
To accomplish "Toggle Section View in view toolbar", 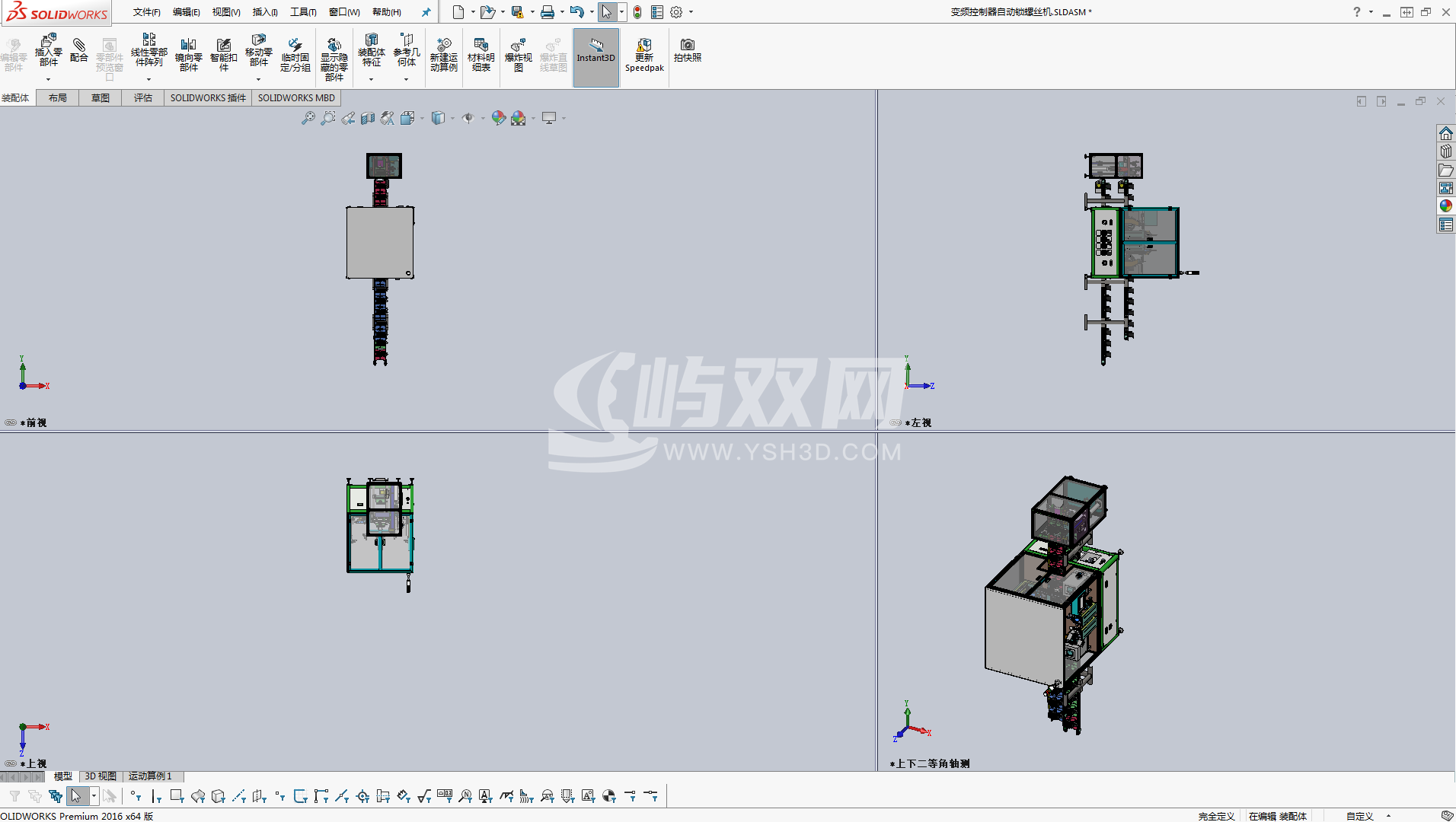I will tap(368, 118).
